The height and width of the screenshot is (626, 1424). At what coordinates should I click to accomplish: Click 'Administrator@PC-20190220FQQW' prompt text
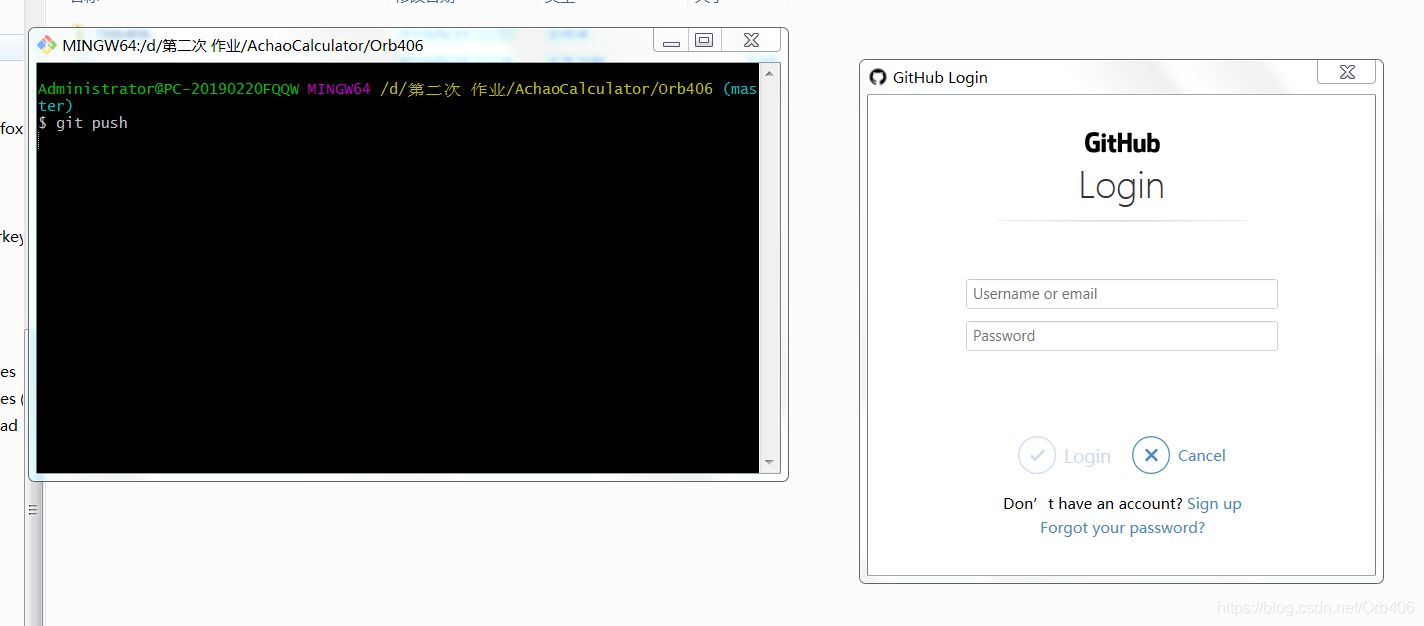(x=168, y=89)
